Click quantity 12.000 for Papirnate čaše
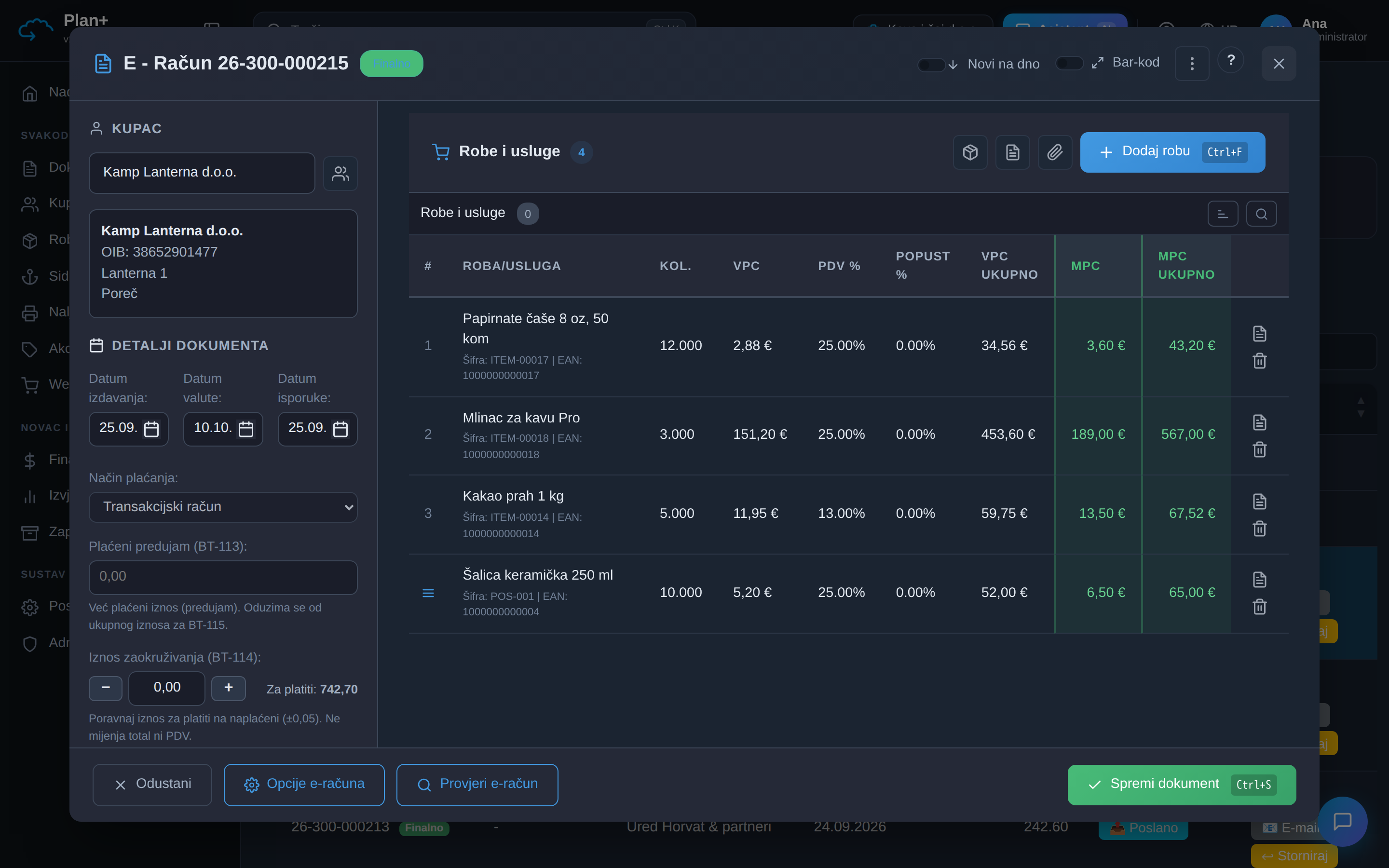This screenshot has width=1389, height=868. point(680,346)
